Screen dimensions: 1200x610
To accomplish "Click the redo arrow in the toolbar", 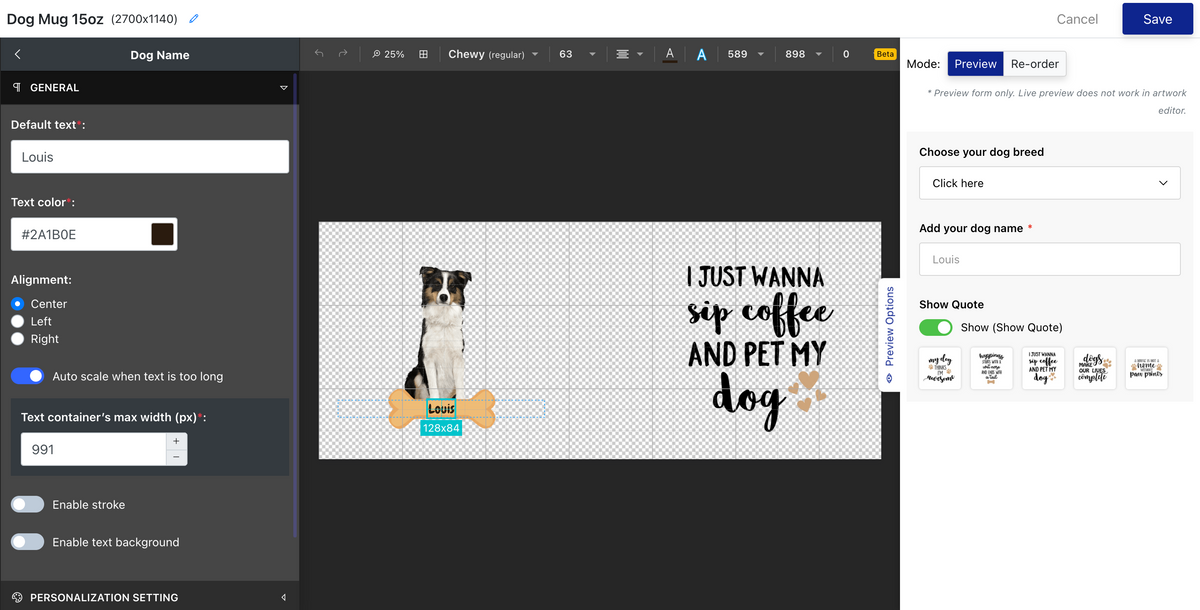I will [x=343, y=54].
